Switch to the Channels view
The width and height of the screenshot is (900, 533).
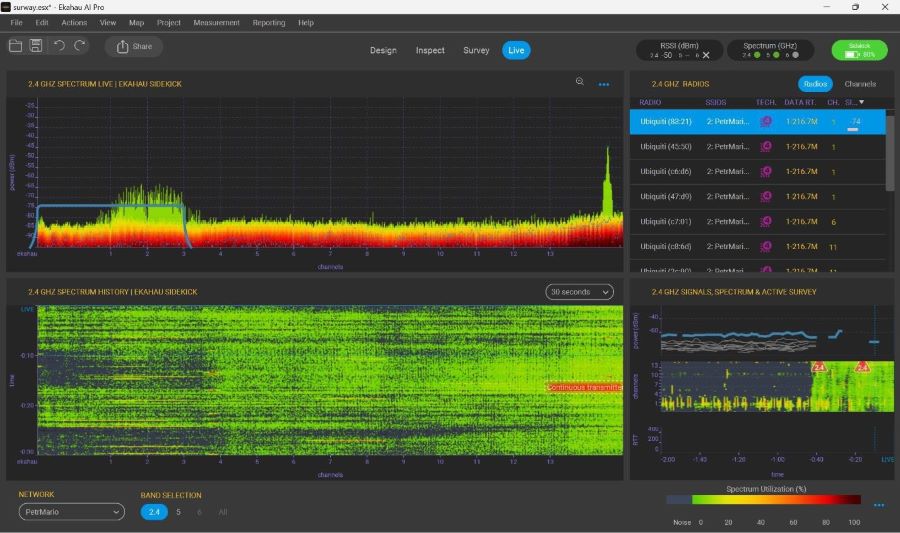tap(860, 84)
